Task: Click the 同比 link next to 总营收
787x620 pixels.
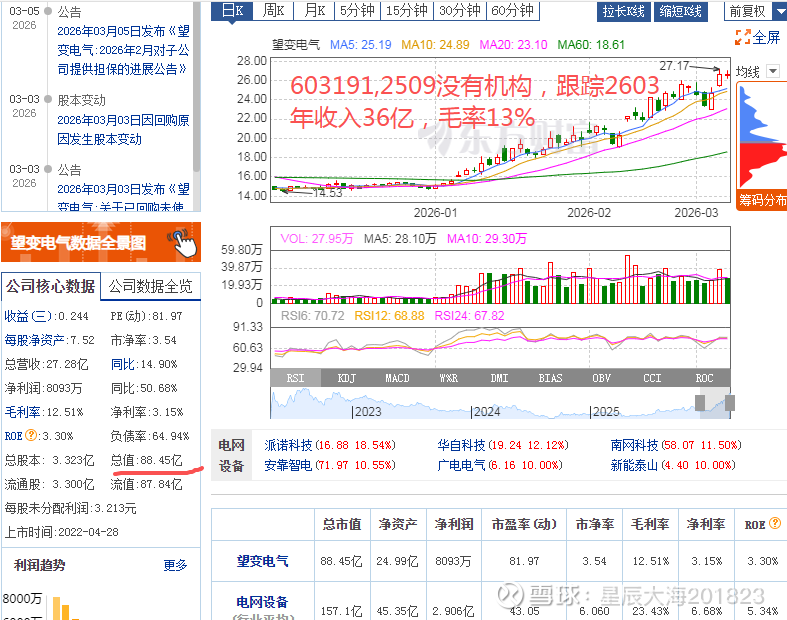Action: 122,364
